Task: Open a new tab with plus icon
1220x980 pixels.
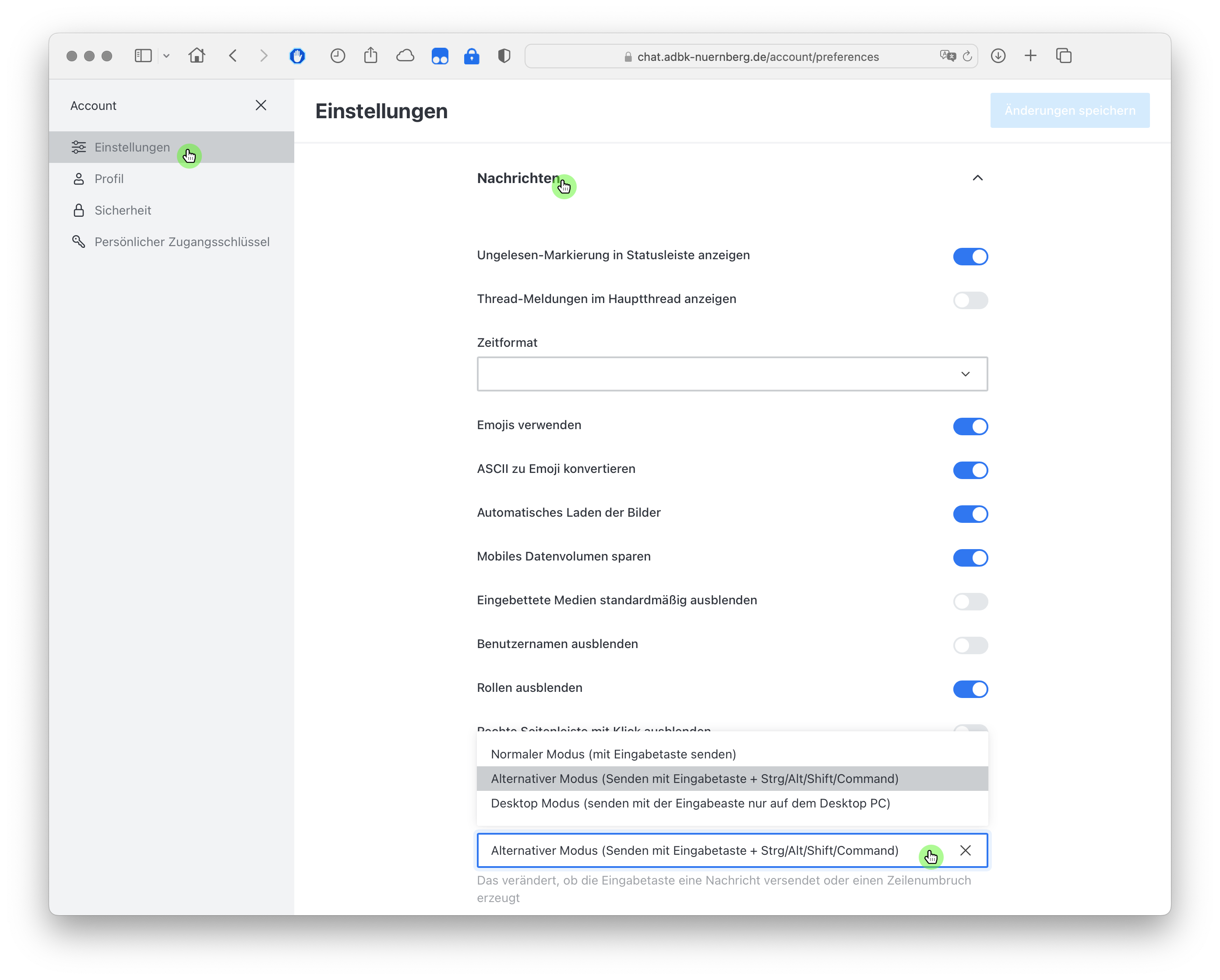Action: (x=1030, y=56)
